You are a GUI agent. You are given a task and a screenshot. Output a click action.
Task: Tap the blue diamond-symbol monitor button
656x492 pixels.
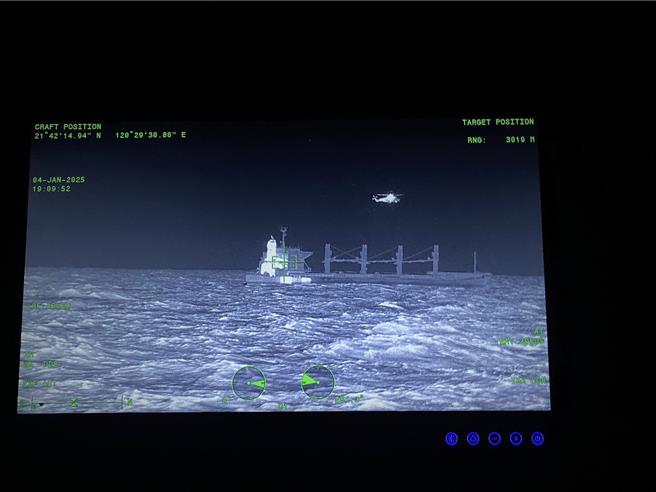click(x=473, y=439)
